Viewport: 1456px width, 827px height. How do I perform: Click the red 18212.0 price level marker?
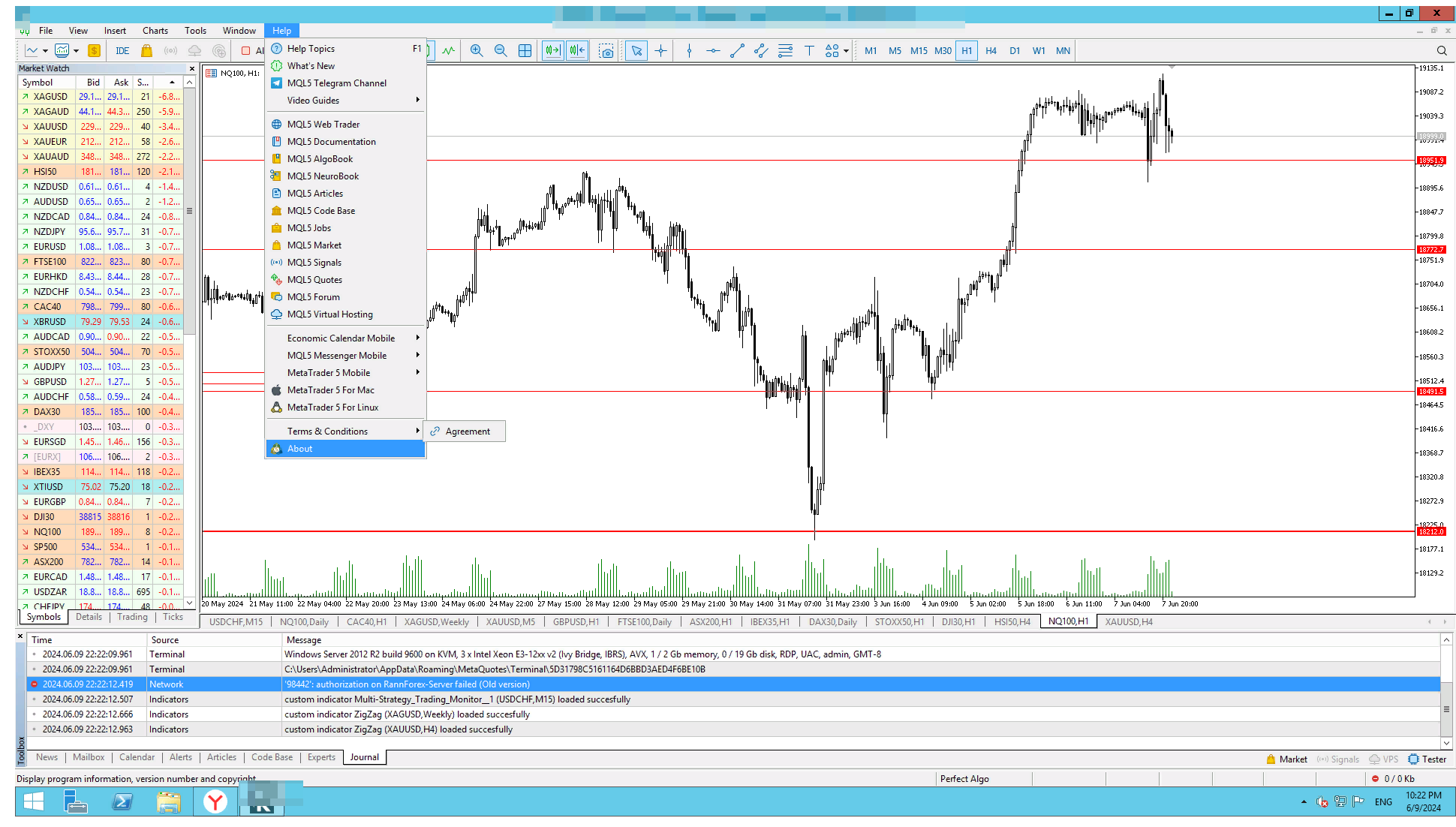tap(1431, 532)
